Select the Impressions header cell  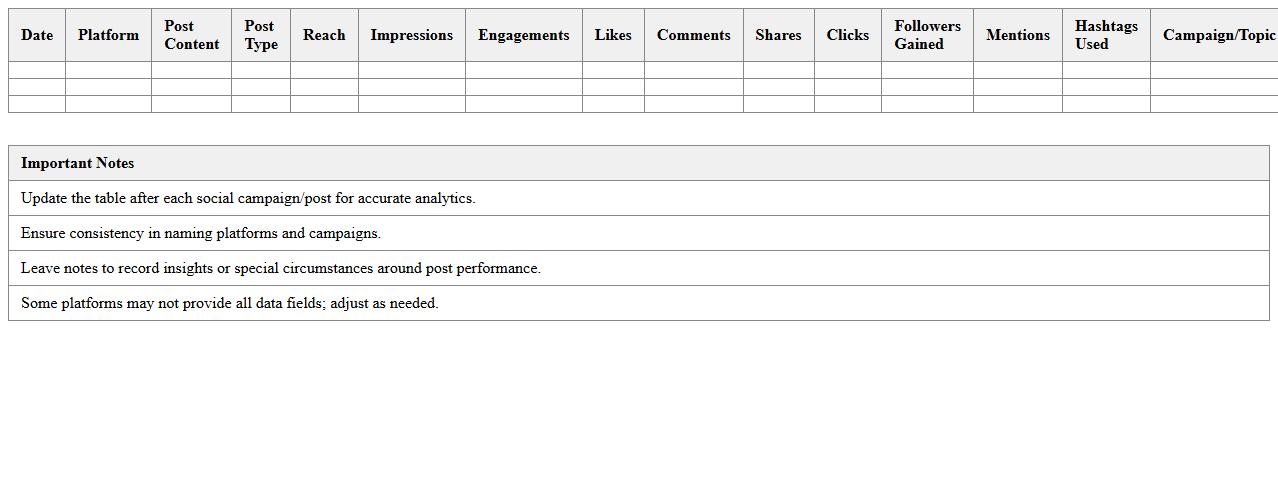[x=411, y=35]
